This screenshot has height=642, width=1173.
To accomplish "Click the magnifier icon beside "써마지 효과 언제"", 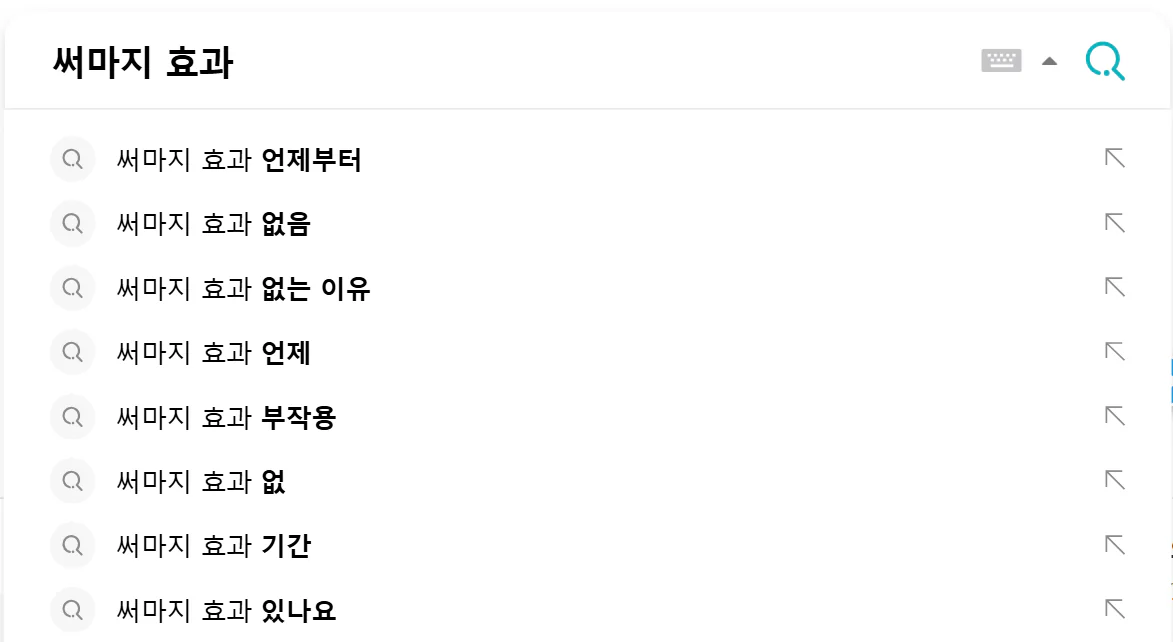I will [71, 352].
